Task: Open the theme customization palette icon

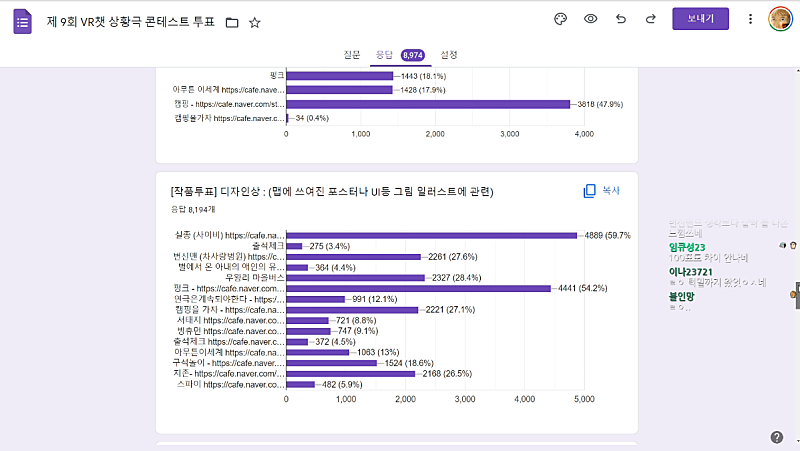Action: [560, 19]
